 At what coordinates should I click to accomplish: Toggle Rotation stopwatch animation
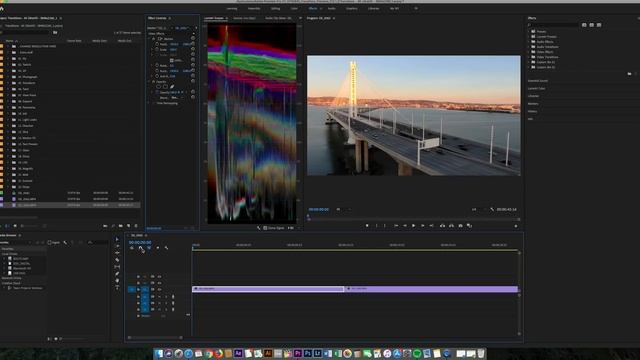[157, 65]
